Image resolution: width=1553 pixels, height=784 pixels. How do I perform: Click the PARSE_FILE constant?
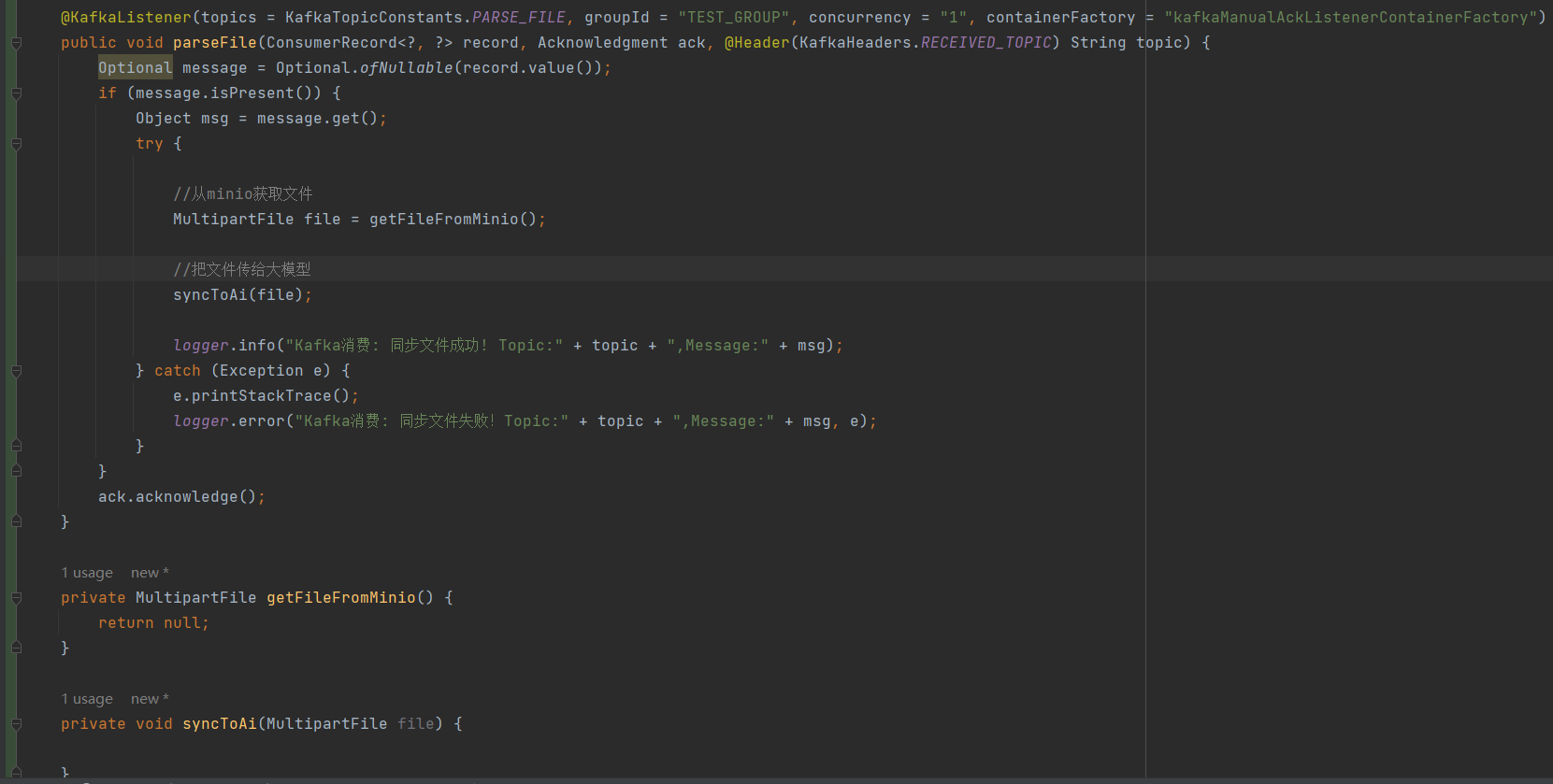[519, 18]
